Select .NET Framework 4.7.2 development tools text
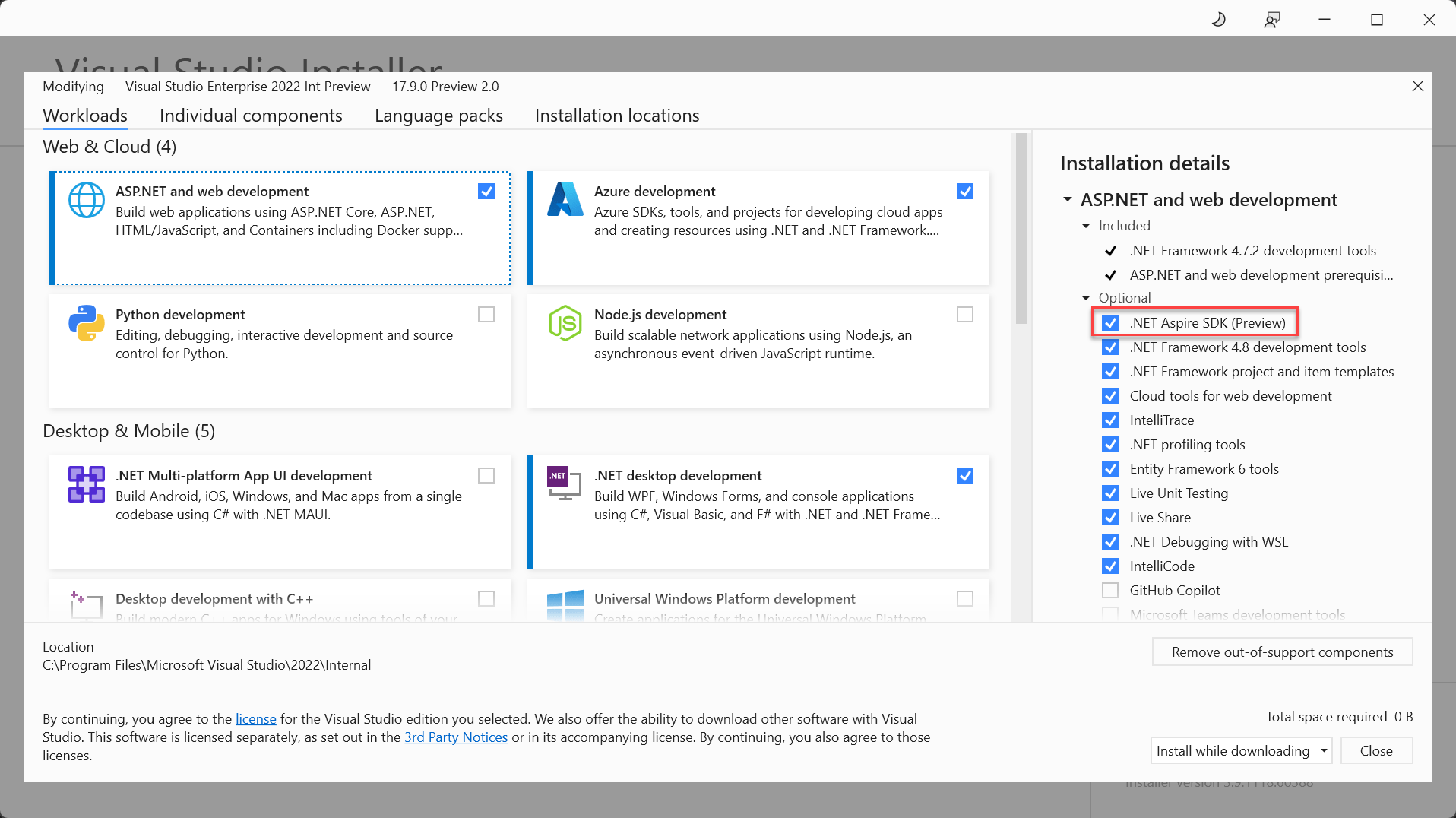Image resolution: width=1456 pixels, height=818 pixels. pyautogui.click(x=1252, y=251)
